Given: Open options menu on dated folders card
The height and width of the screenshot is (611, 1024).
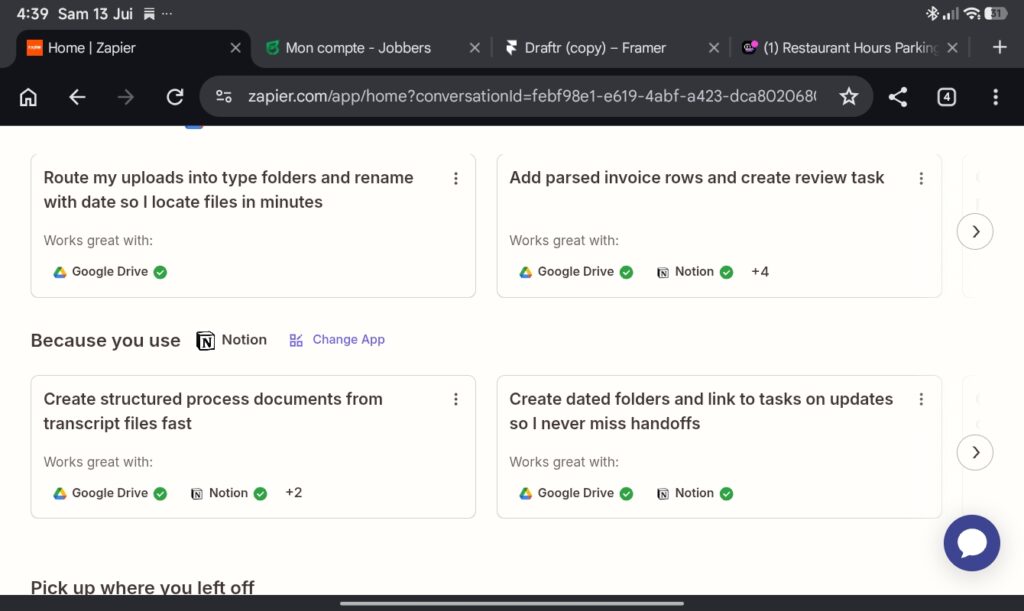Looking at the screenshot, I should pyautogui.click(x=921, y=399).
